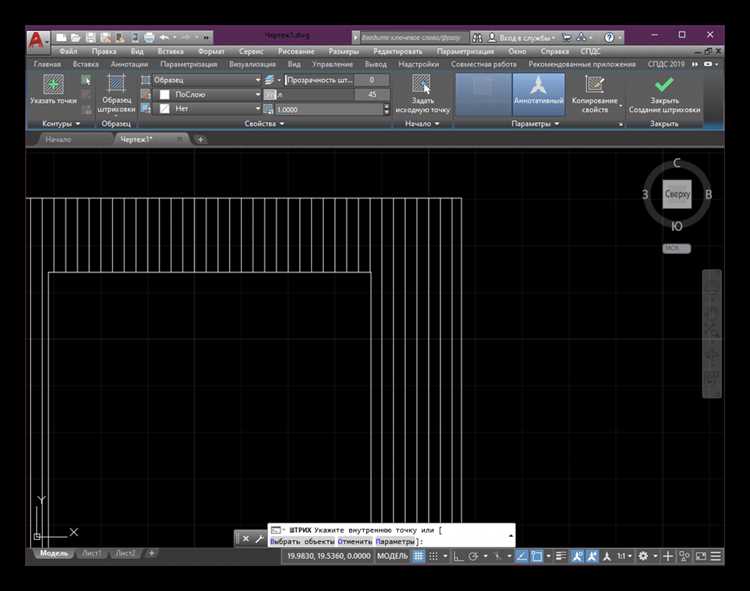
Task: Switch to the 'Лист1' layout tab
Action: (91, 553)
